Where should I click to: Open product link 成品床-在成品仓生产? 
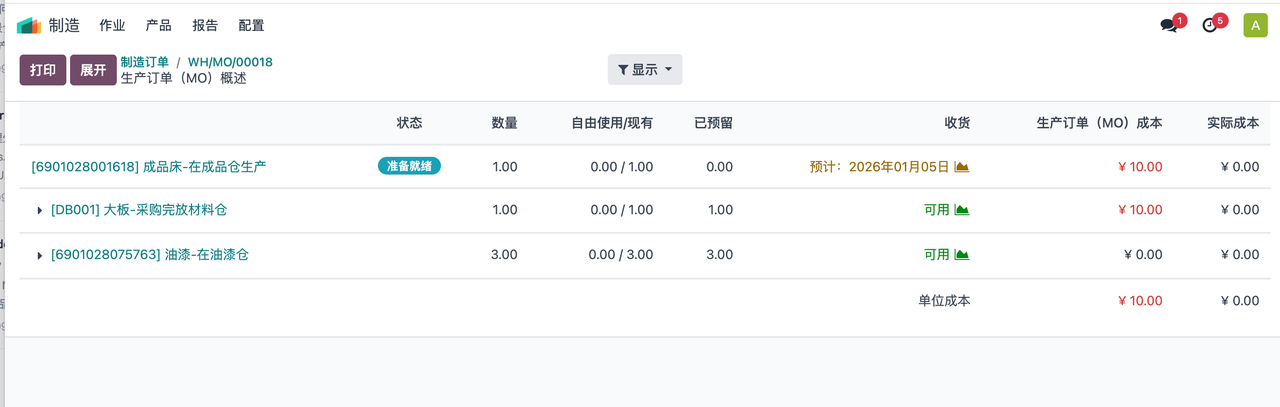pos(149,167)
